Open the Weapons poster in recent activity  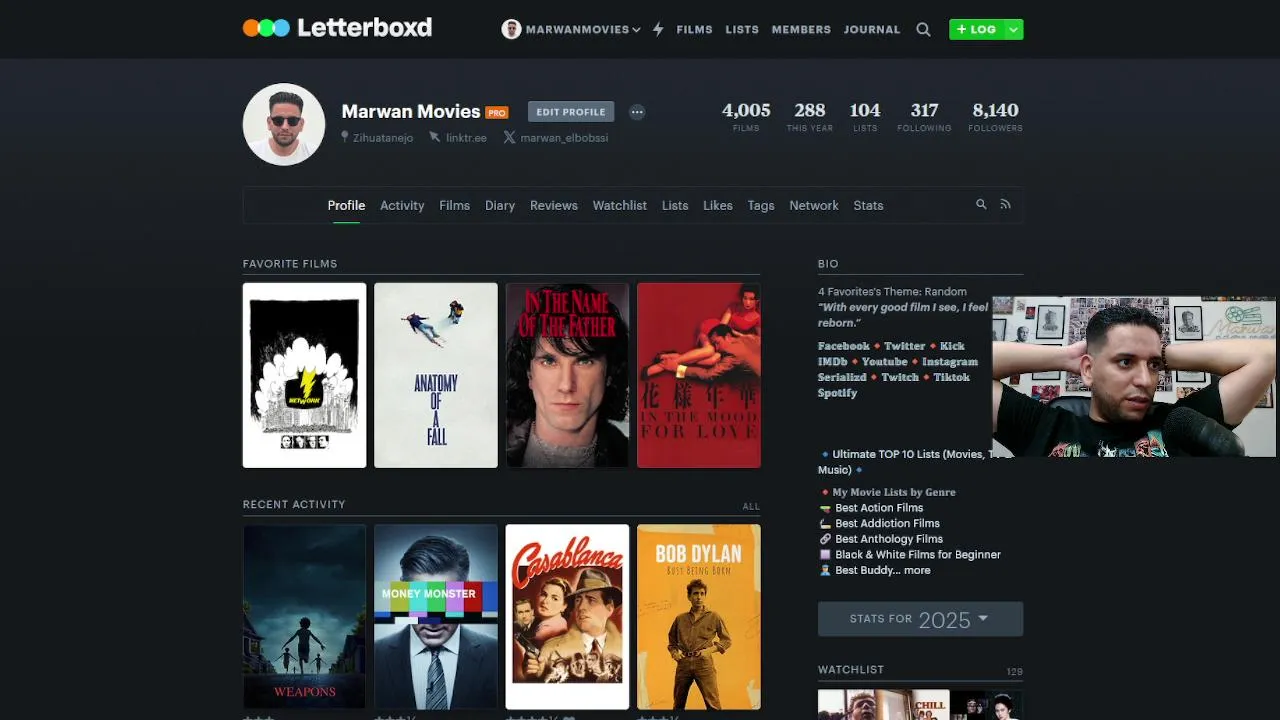pos(304,617)
